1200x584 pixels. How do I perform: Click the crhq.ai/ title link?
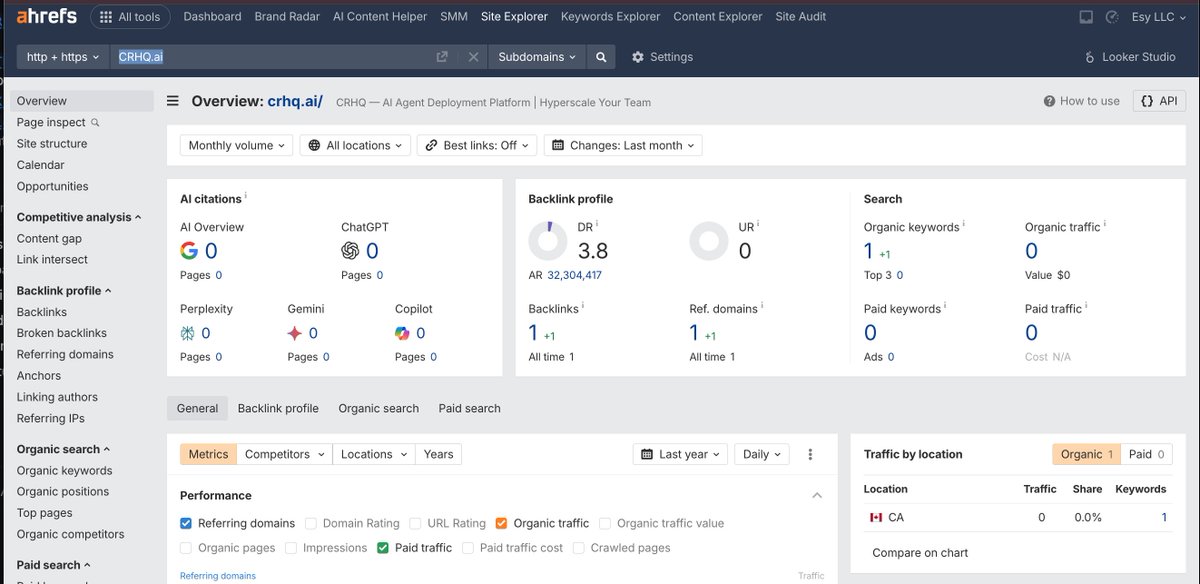click(295, 101)
